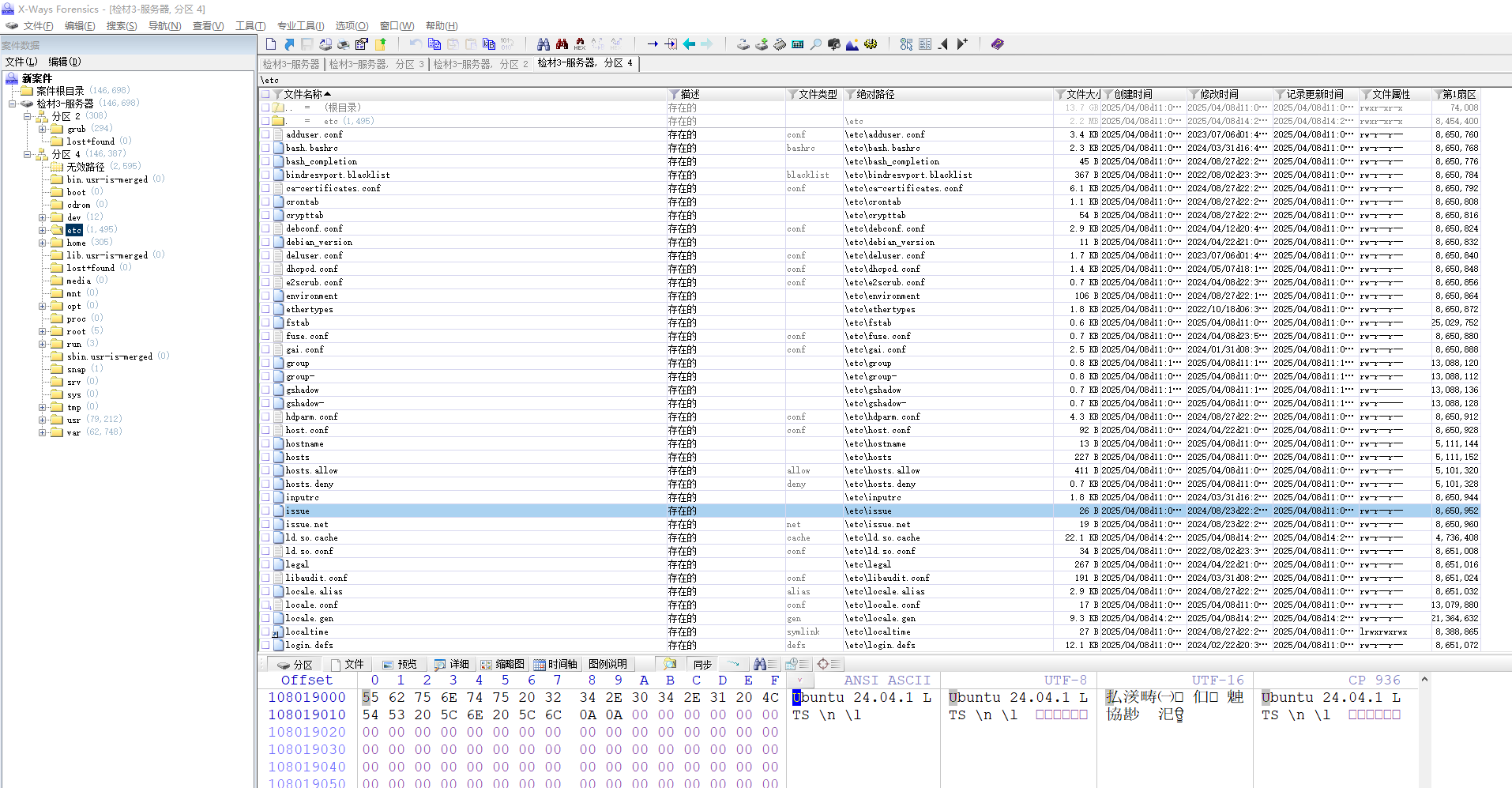1512x788 pixels.
Task: Open the 专业工具 menu
Action: pyautogui.click(x=300, y=26)
